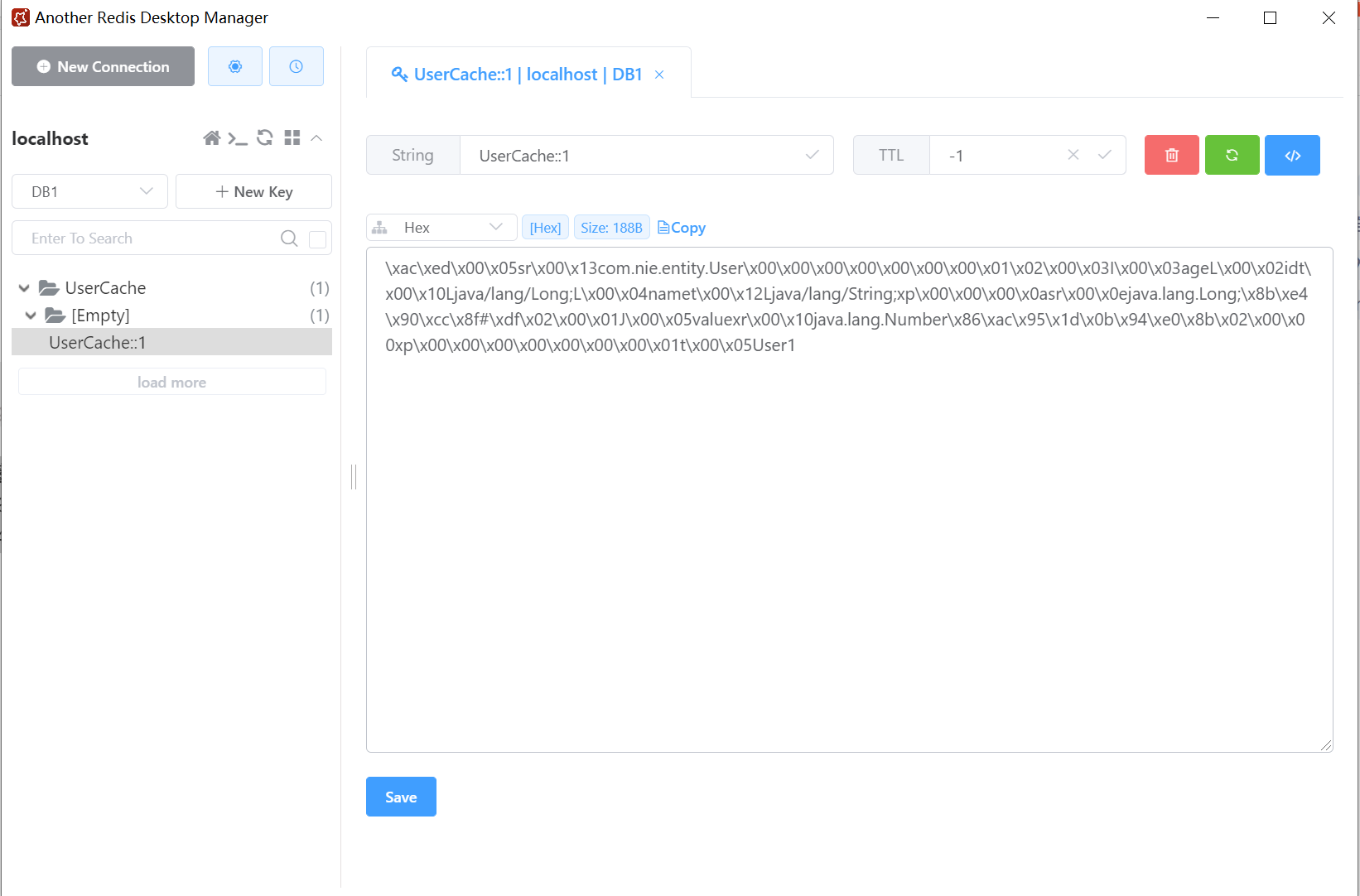Open command dump blue code button
This screenshot has width=1360, height=896.
(x=1292, y=155)
